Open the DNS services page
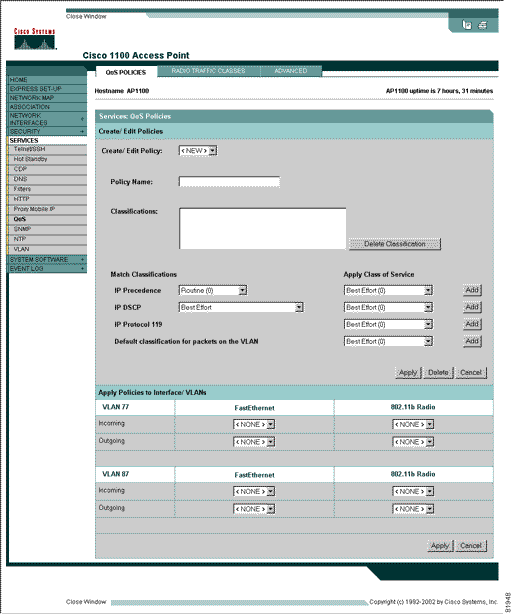The height and width of the screenshot is (614, 512). tap(47, 179)
